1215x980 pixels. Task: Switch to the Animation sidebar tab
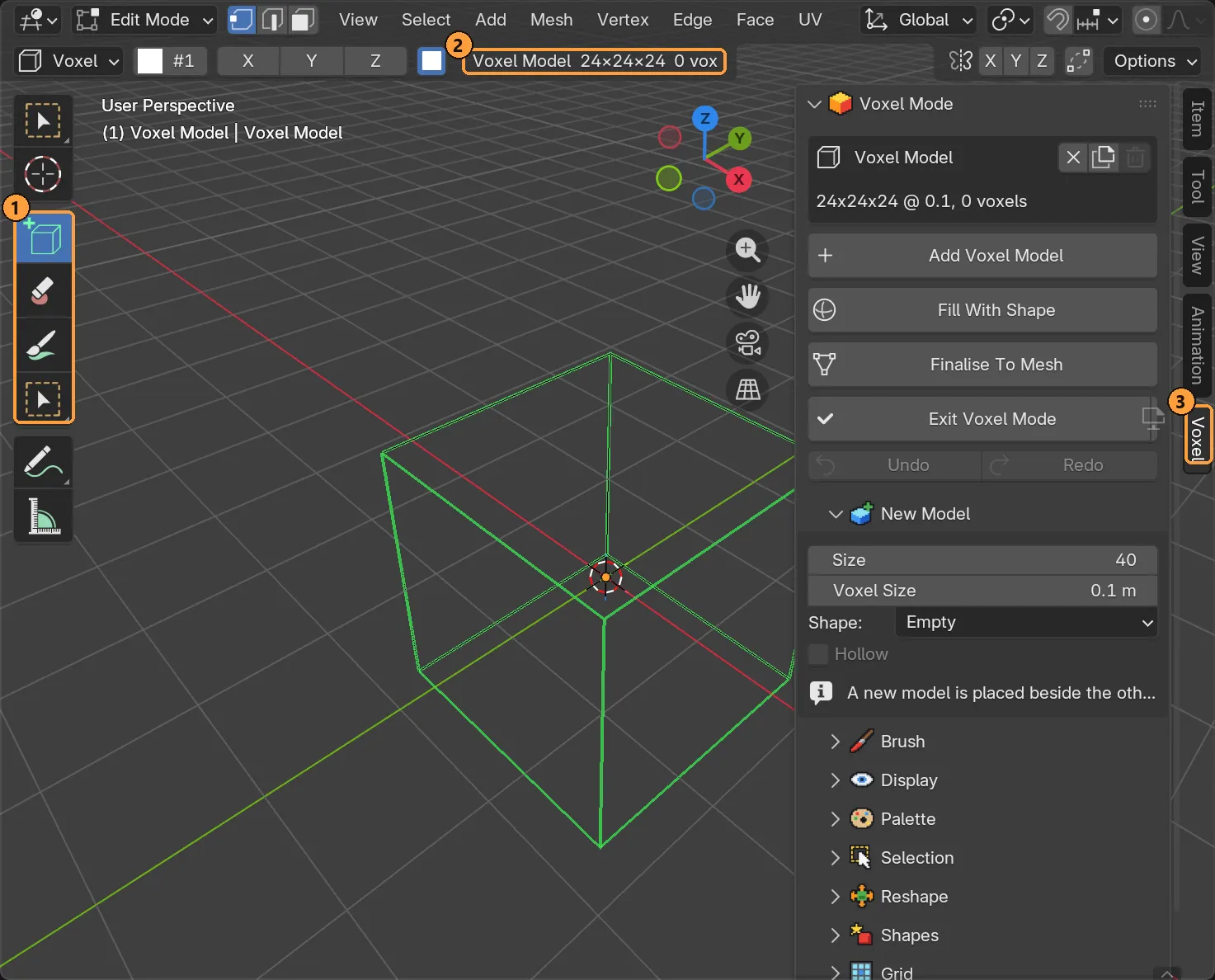click(1197, 346)
